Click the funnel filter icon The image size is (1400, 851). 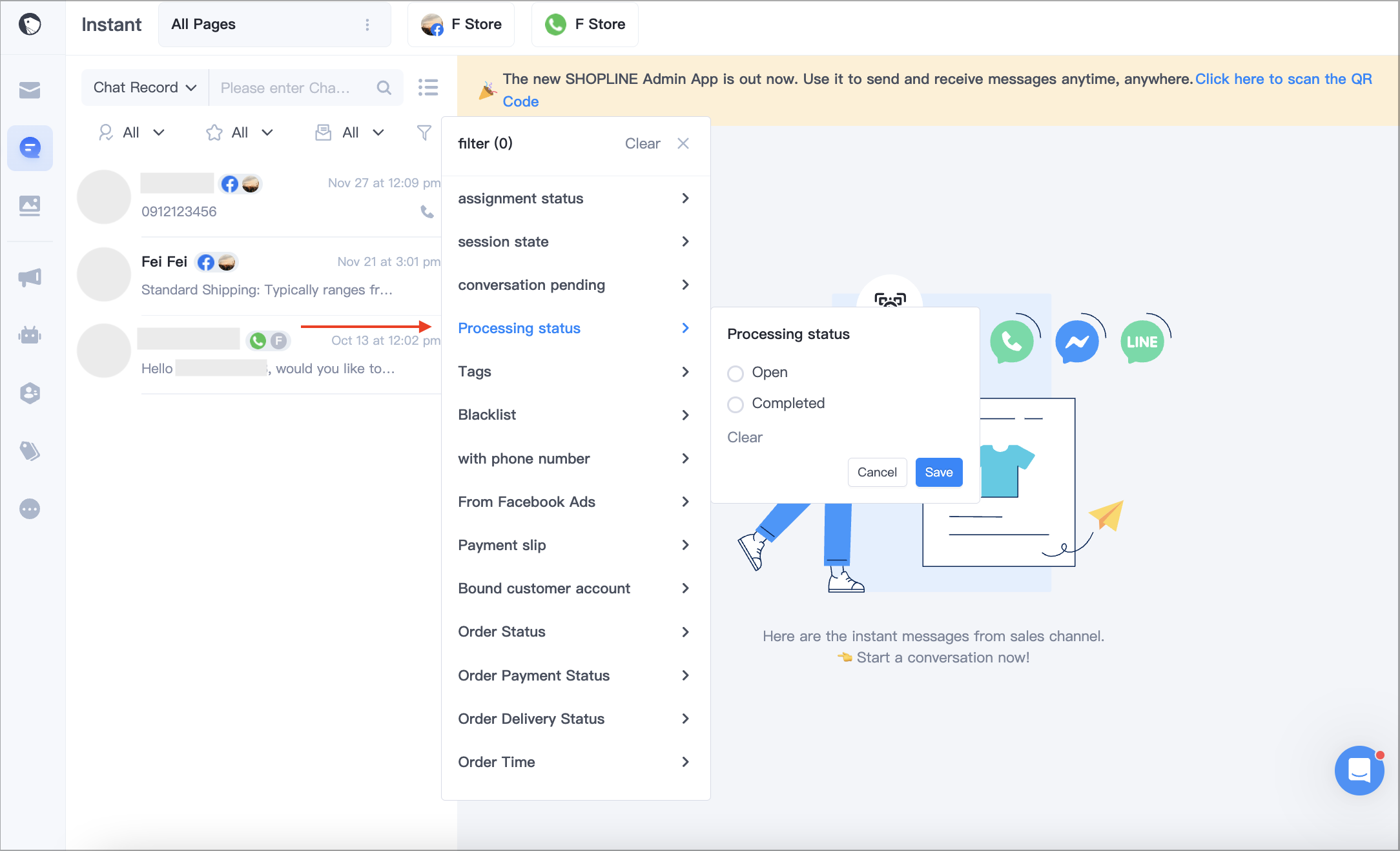coord(424,132)
